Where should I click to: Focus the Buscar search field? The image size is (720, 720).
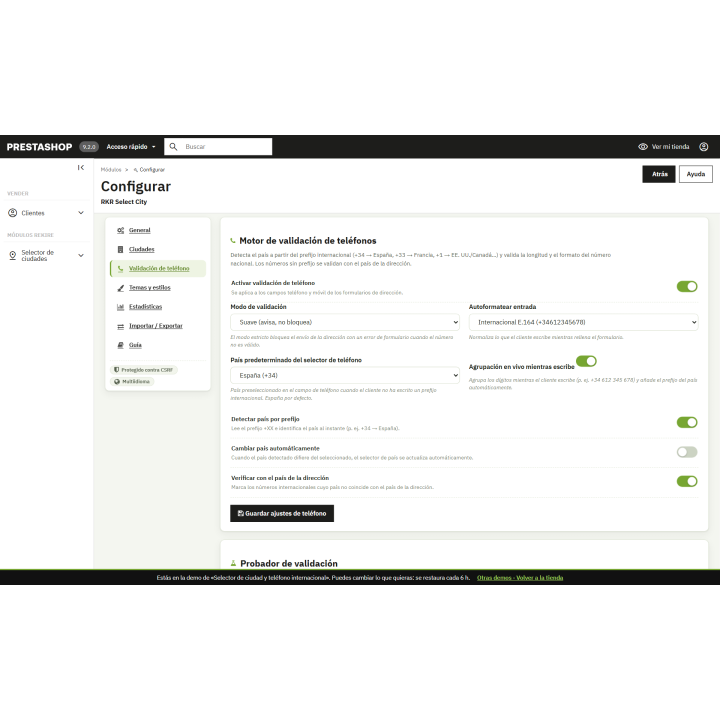(x=218, y=146)
